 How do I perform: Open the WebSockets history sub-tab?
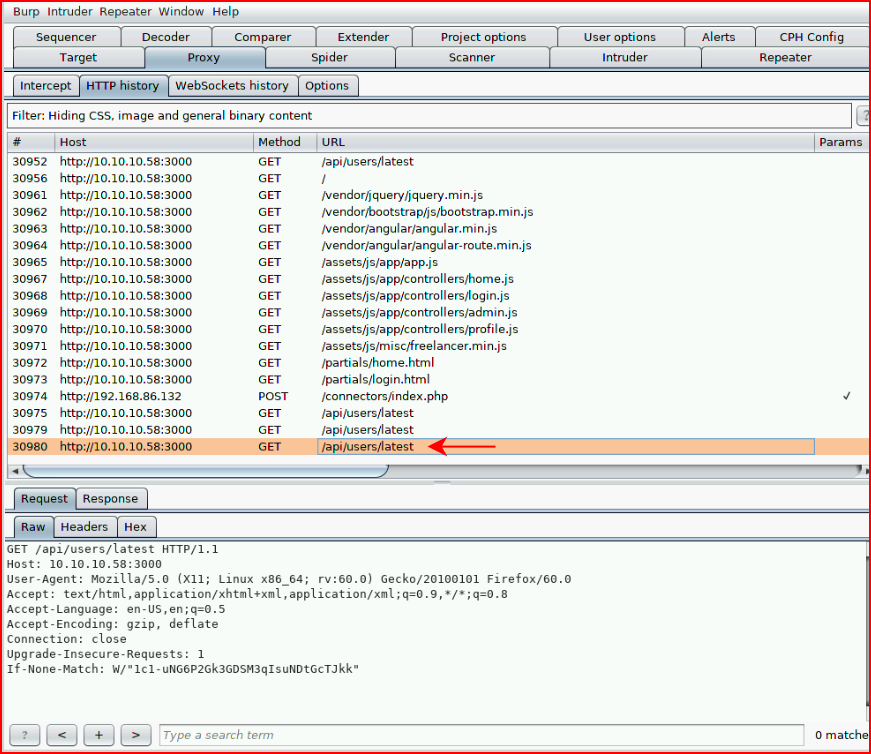click(x=232, y=86)
